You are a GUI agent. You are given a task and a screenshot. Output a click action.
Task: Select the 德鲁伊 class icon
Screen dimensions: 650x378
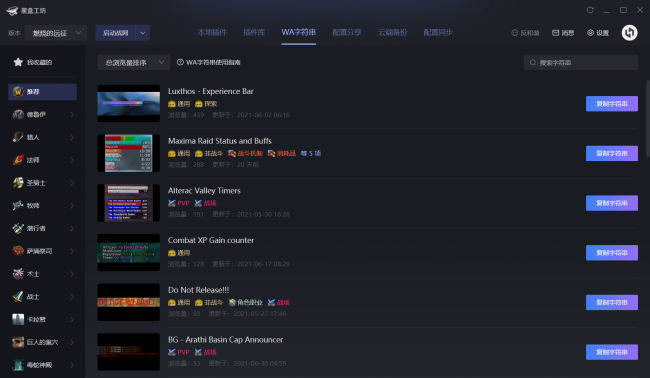(18, 114)
